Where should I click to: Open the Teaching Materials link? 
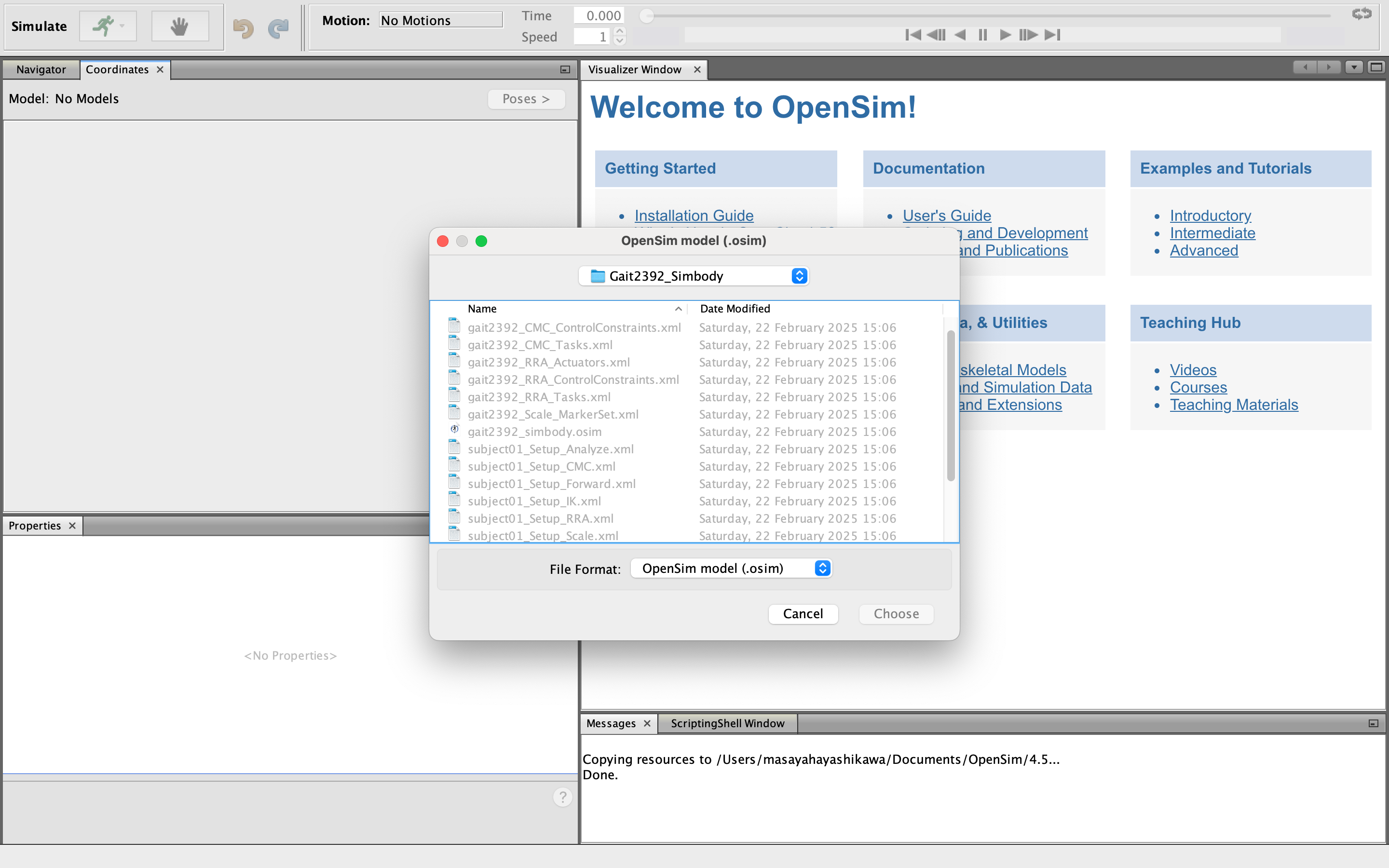(x=1234, y=405)
